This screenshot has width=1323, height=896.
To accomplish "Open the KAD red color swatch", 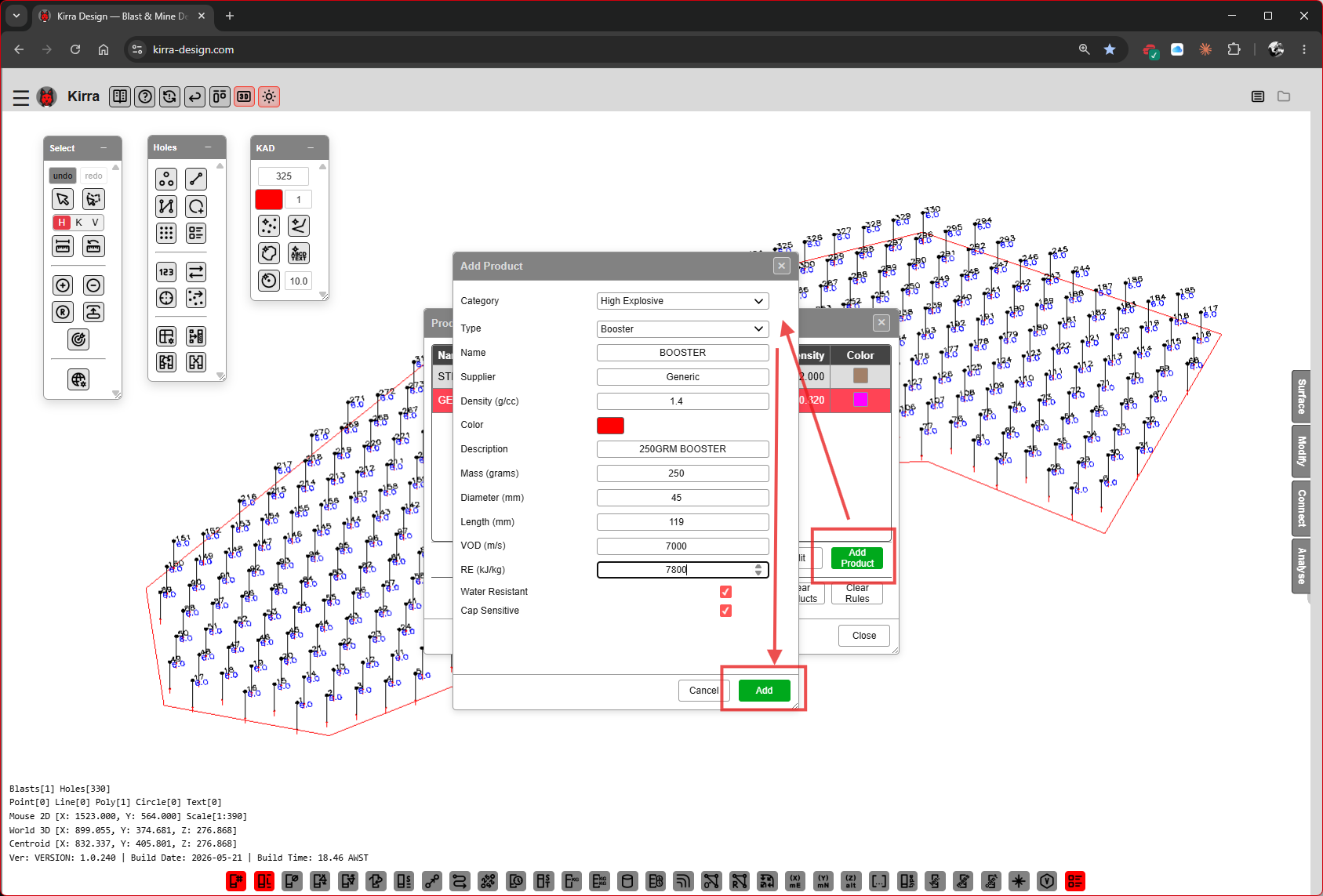I will [269, 199].
